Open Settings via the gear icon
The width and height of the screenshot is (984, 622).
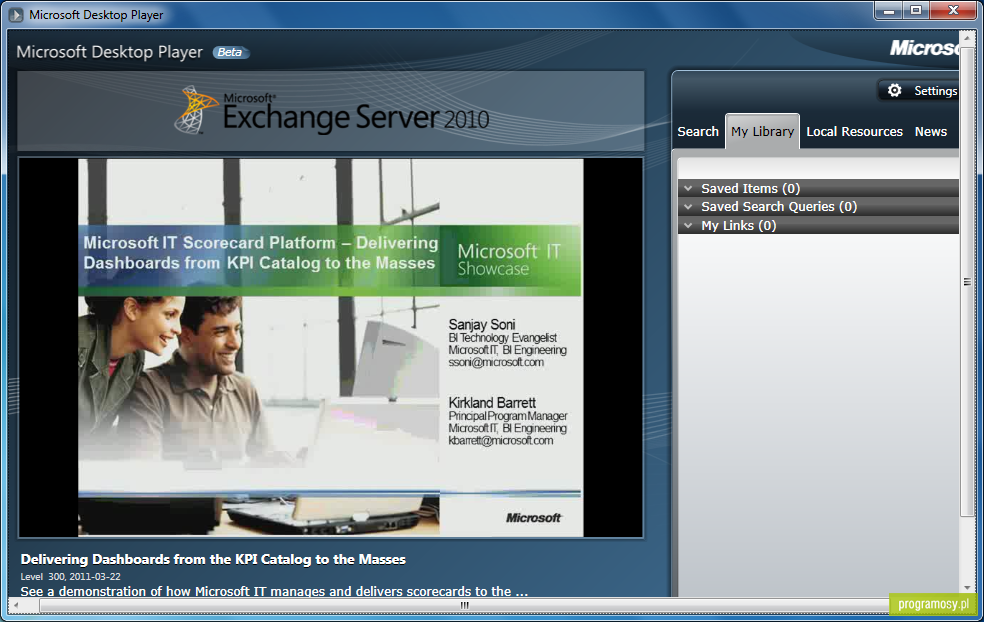click(894, 90)
